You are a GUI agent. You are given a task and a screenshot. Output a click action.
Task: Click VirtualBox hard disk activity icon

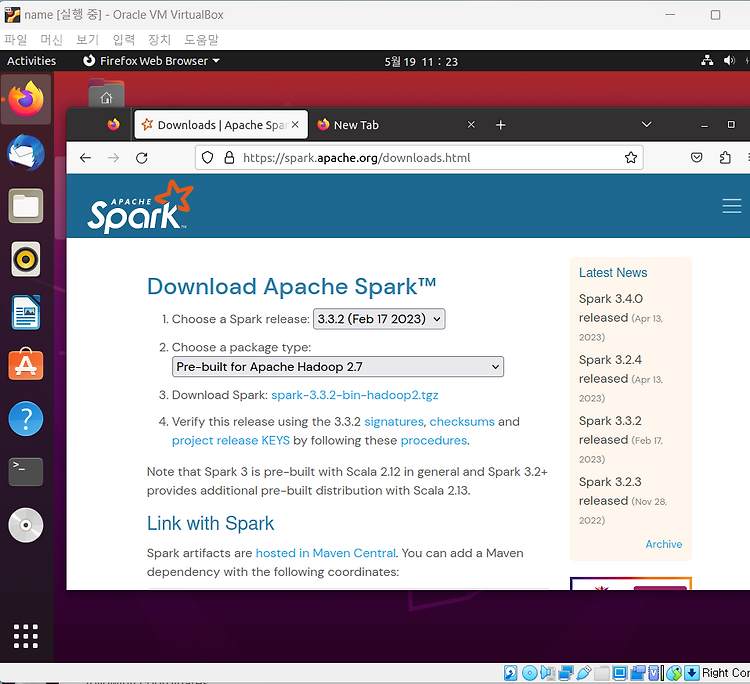tap(510, 673)
